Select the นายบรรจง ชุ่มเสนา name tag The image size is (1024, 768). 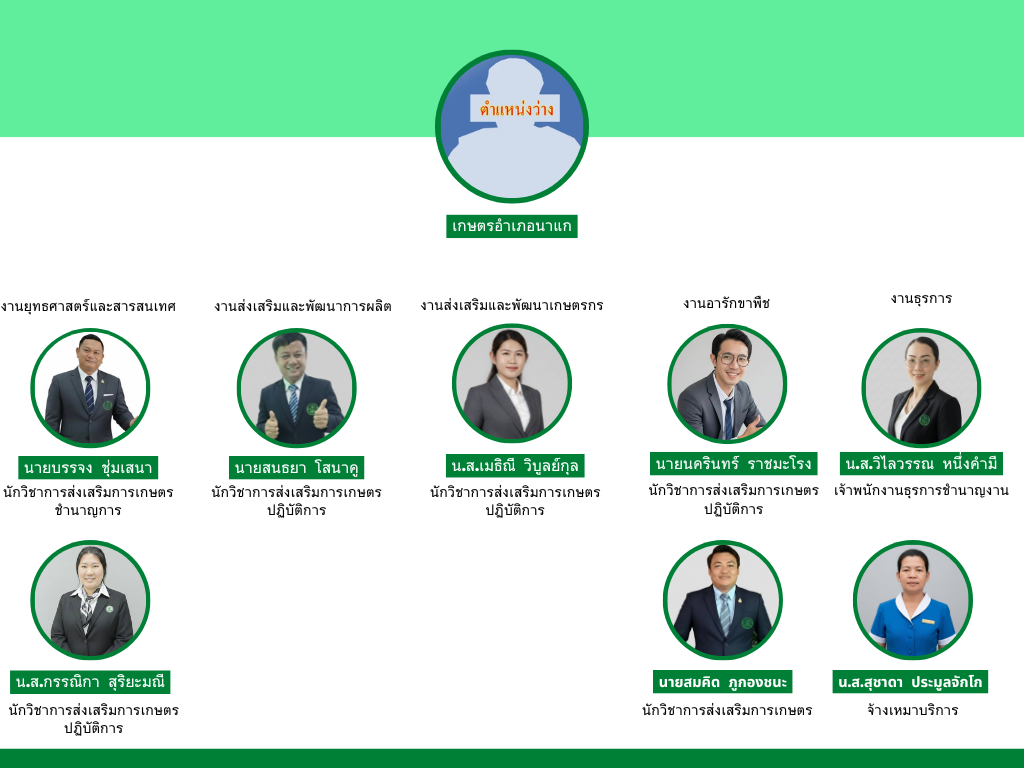(88, 468)
